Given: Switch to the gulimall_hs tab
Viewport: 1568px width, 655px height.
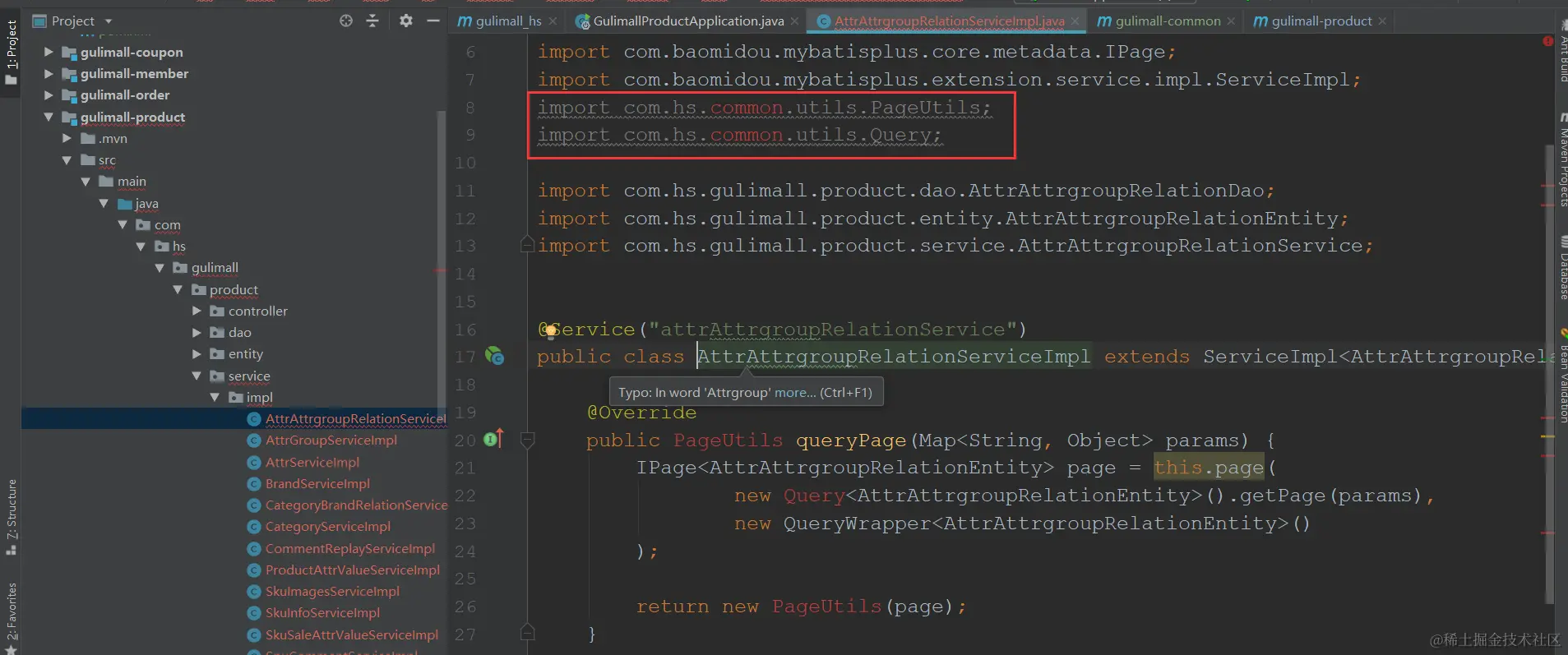Looking at the screenshot, I should click(499, 21).
